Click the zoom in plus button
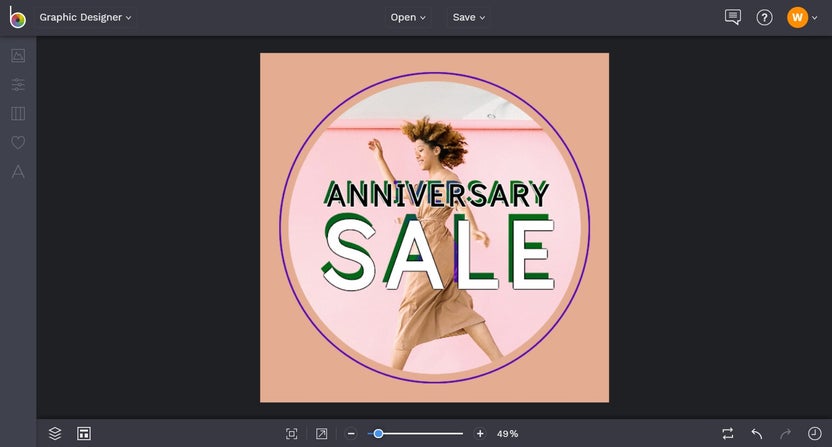The height and width of the screenshot is (447, 832). pyautogui.click(x=480, y=434)
